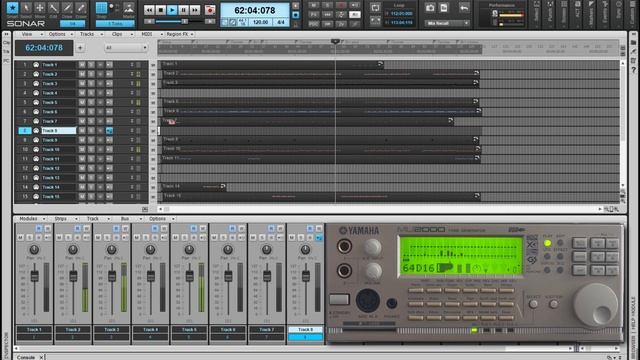640x360 pixels.
Task: Mute Track 5 in track list
Action: 82,102
